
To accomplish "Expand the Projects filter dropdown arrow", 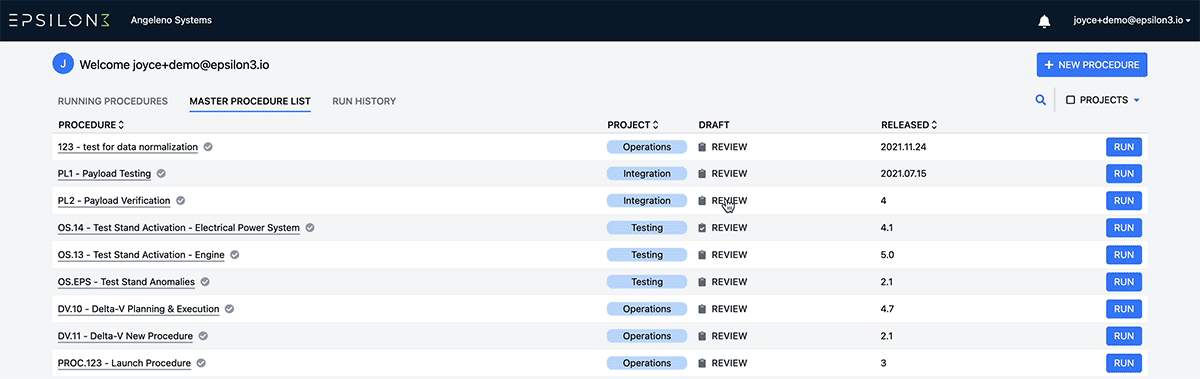I will point(1137,100).
